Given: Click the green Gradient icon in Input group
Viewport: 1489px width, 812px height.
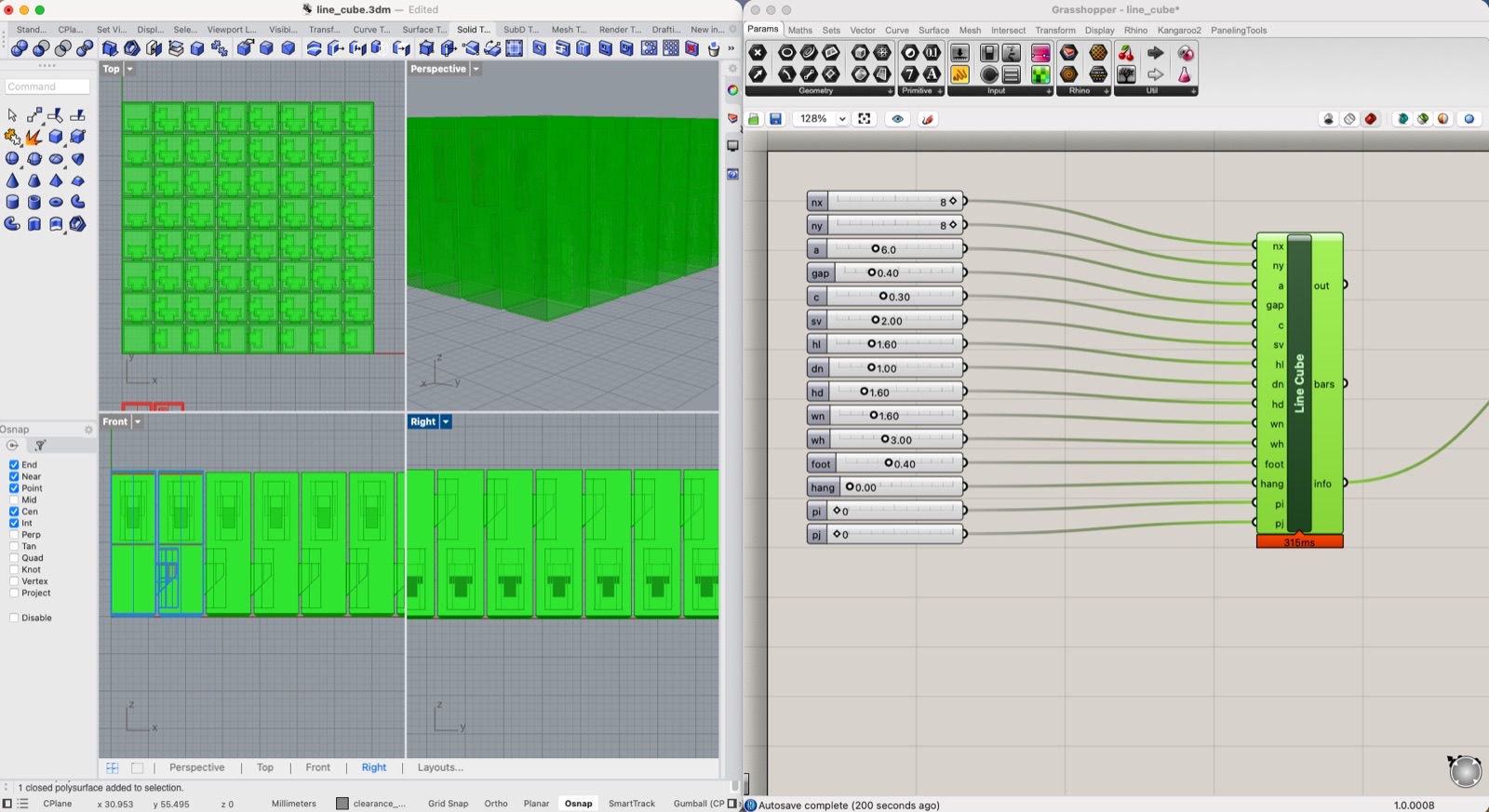Looking at the screenshot, I should pyautogui.click(x=1040, y=74).
